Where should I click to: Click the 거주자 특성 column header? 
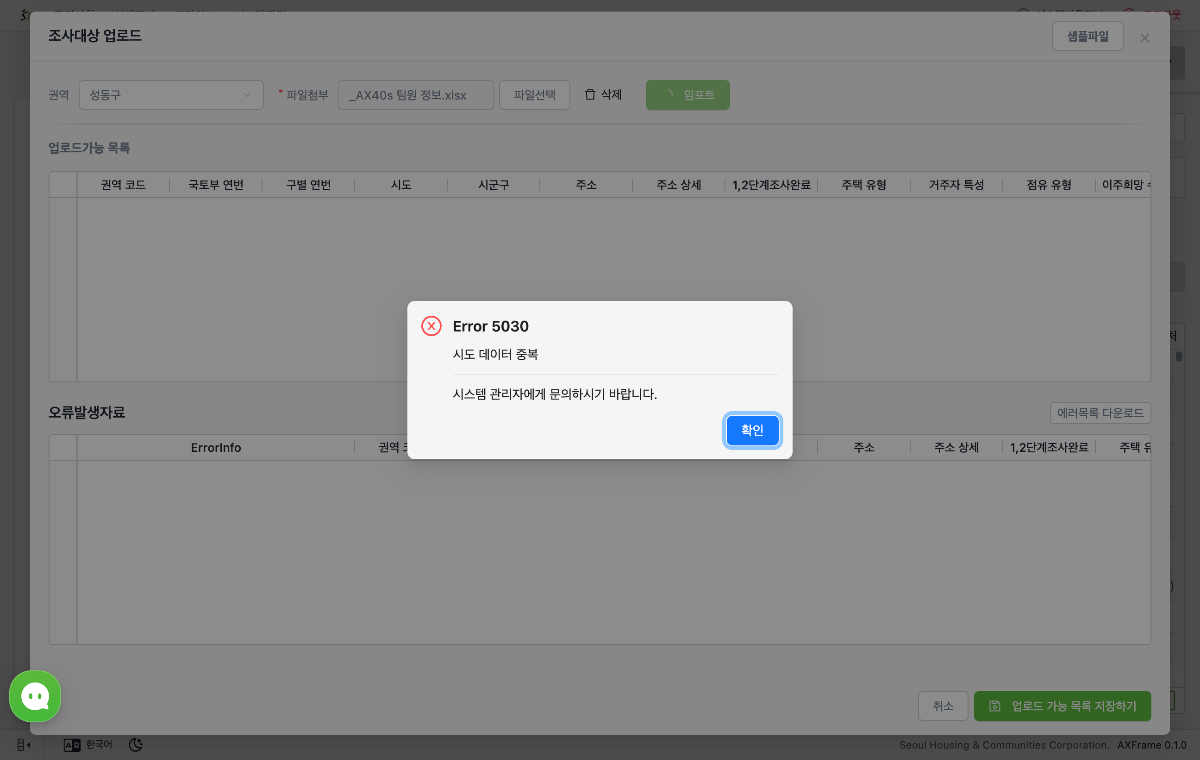point(956,185)
